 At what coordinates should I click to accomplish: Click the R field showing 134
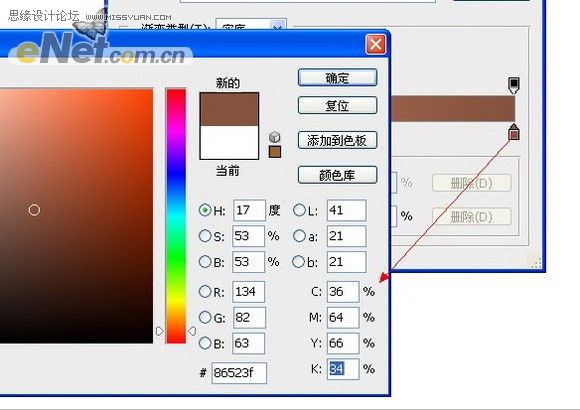click(249, 292)
